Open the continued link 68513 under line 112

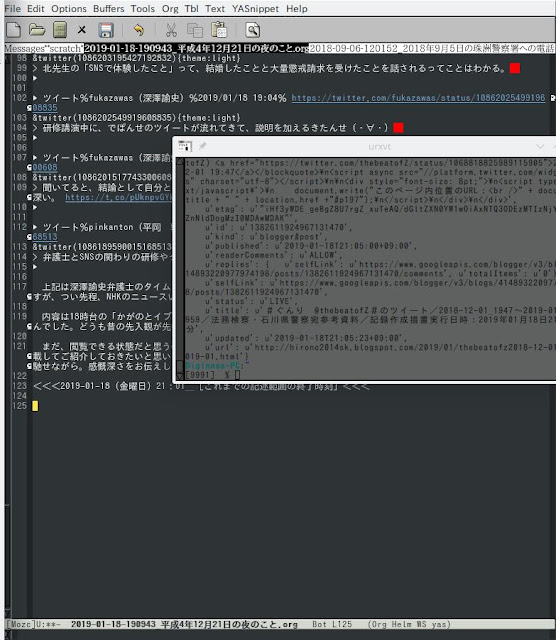click(45, 237)
